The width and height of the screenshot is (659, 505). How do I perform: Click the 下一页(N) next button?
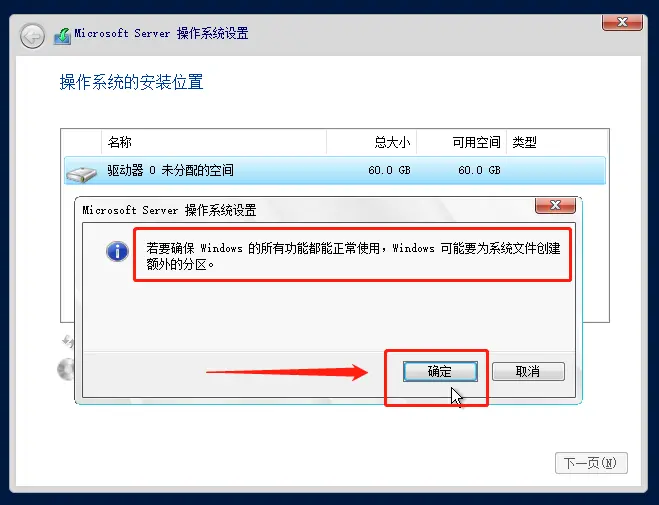click(591, 463)
